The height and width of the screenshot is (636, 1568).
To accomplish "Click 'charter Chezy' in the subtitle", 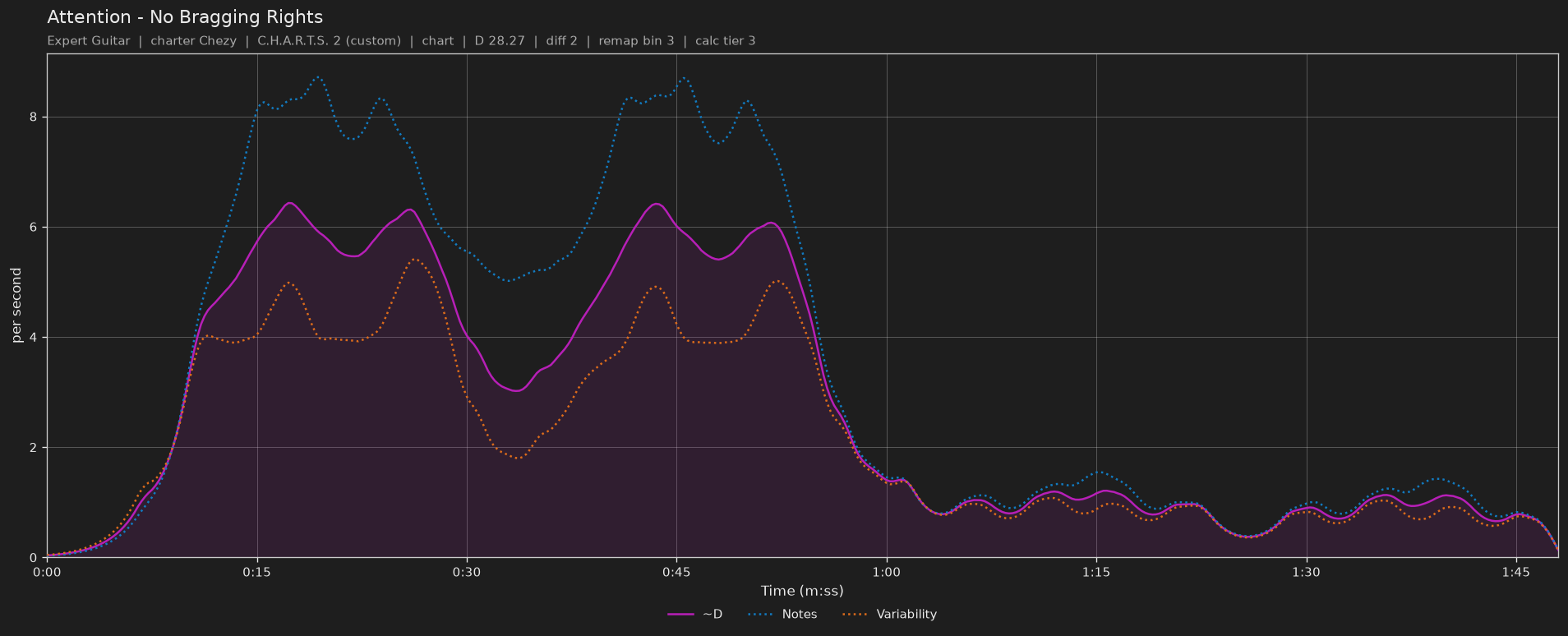I will (193, 40).
